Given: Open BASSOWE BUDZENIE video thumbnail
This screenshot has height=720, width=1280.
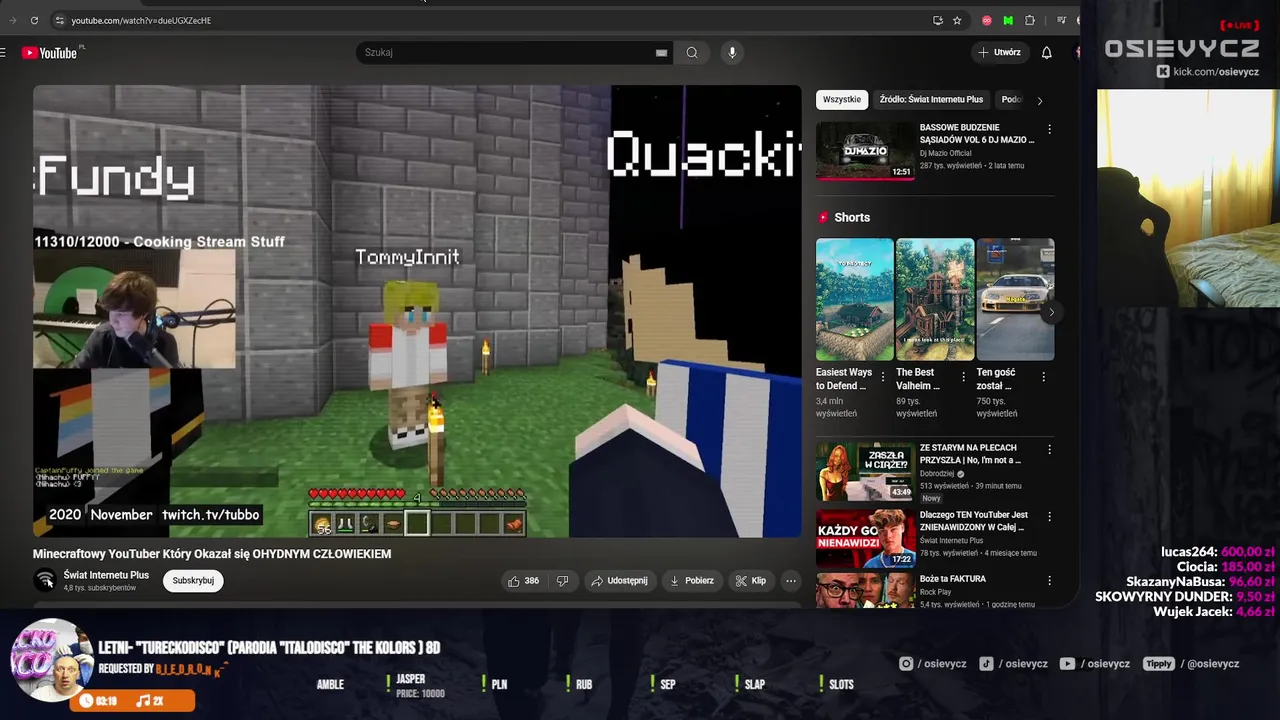Looking at the screenshot, I should (865, 151).
